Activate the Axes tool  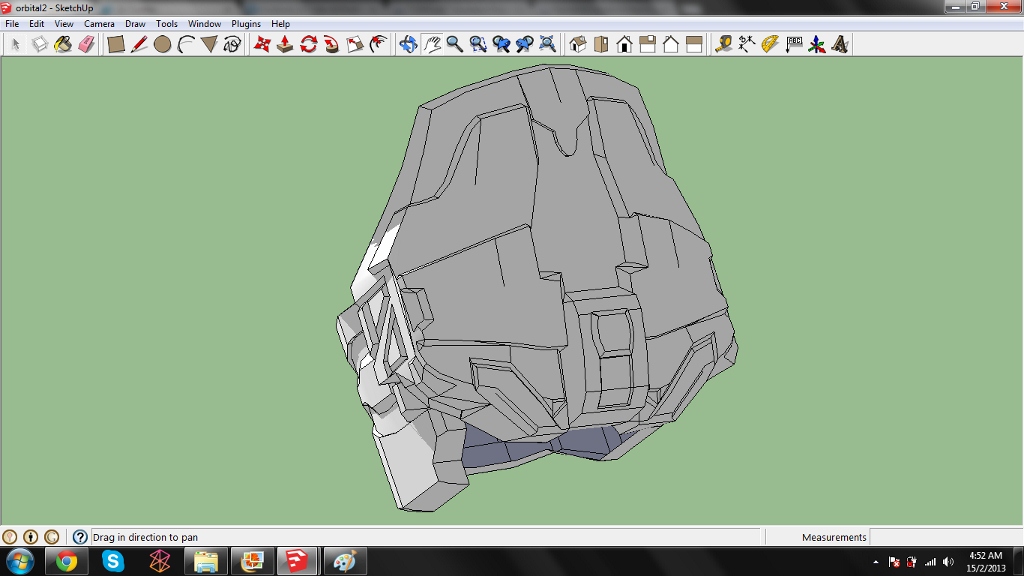[x=816, y=44]
